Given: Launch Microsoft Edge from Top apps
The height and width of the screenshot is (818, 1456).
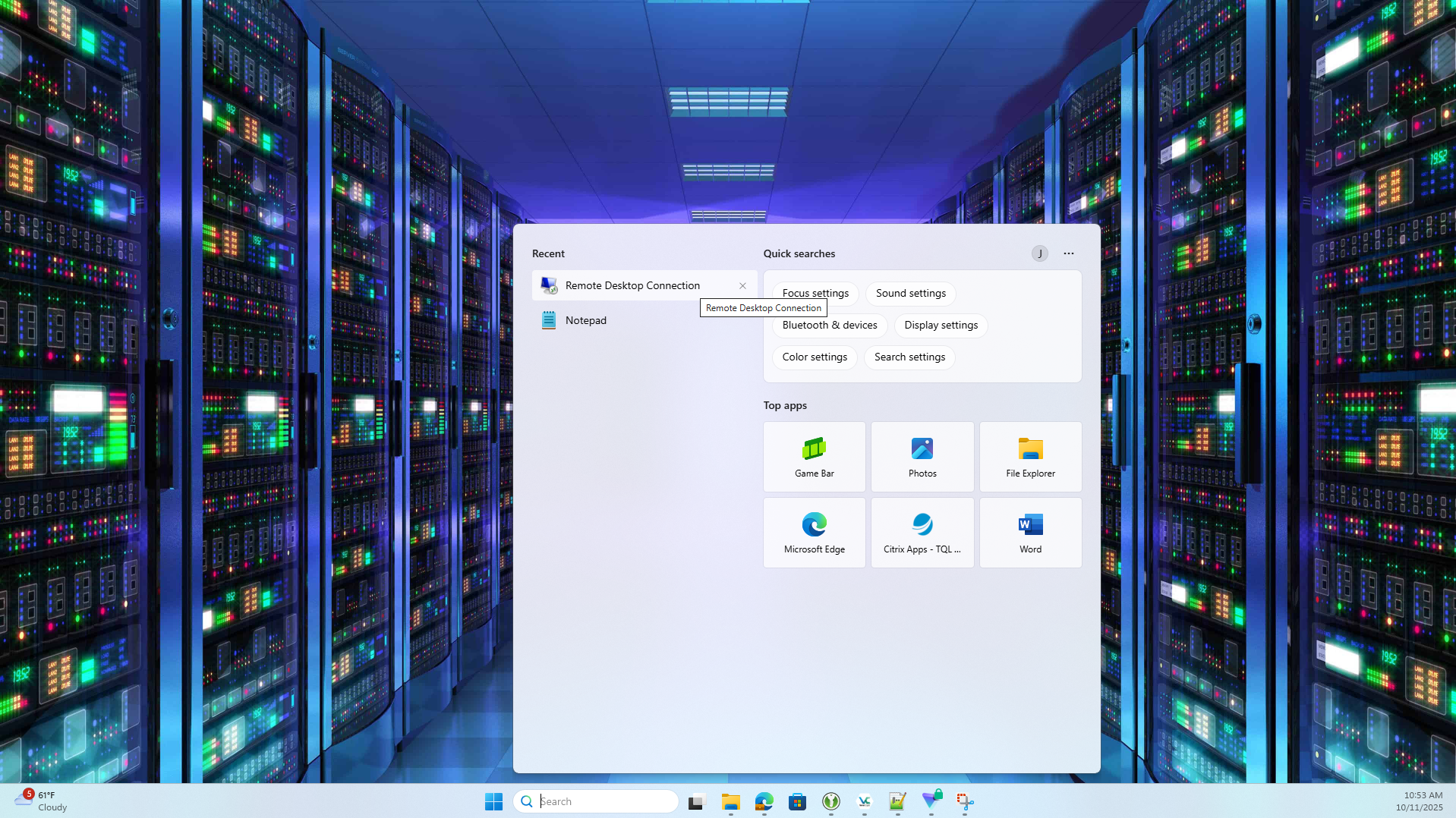Looking at the screenshot, I should click(814, 532).
